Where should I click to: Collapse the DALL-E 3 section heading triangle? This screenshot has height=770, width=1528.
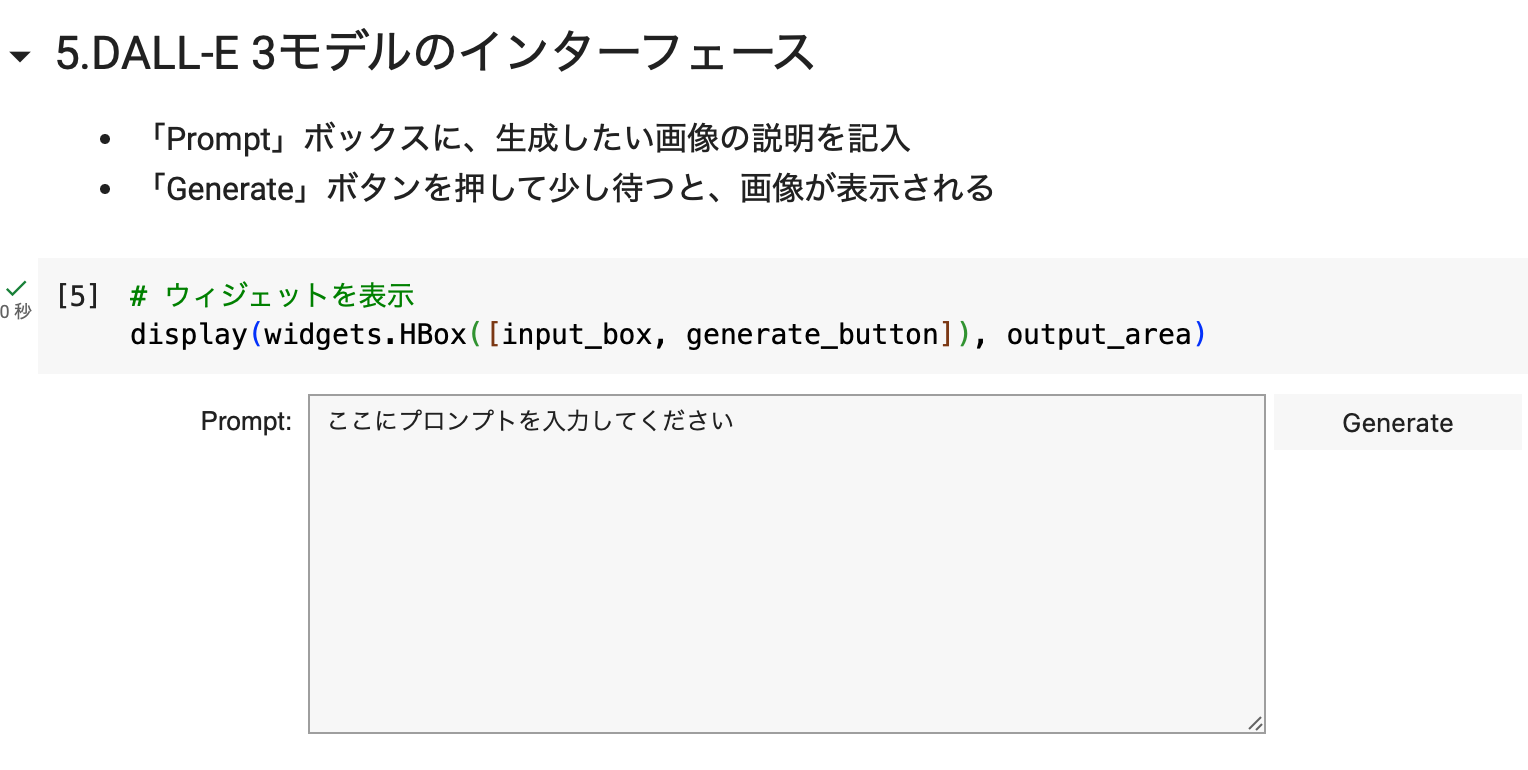[x=21, y=58]
